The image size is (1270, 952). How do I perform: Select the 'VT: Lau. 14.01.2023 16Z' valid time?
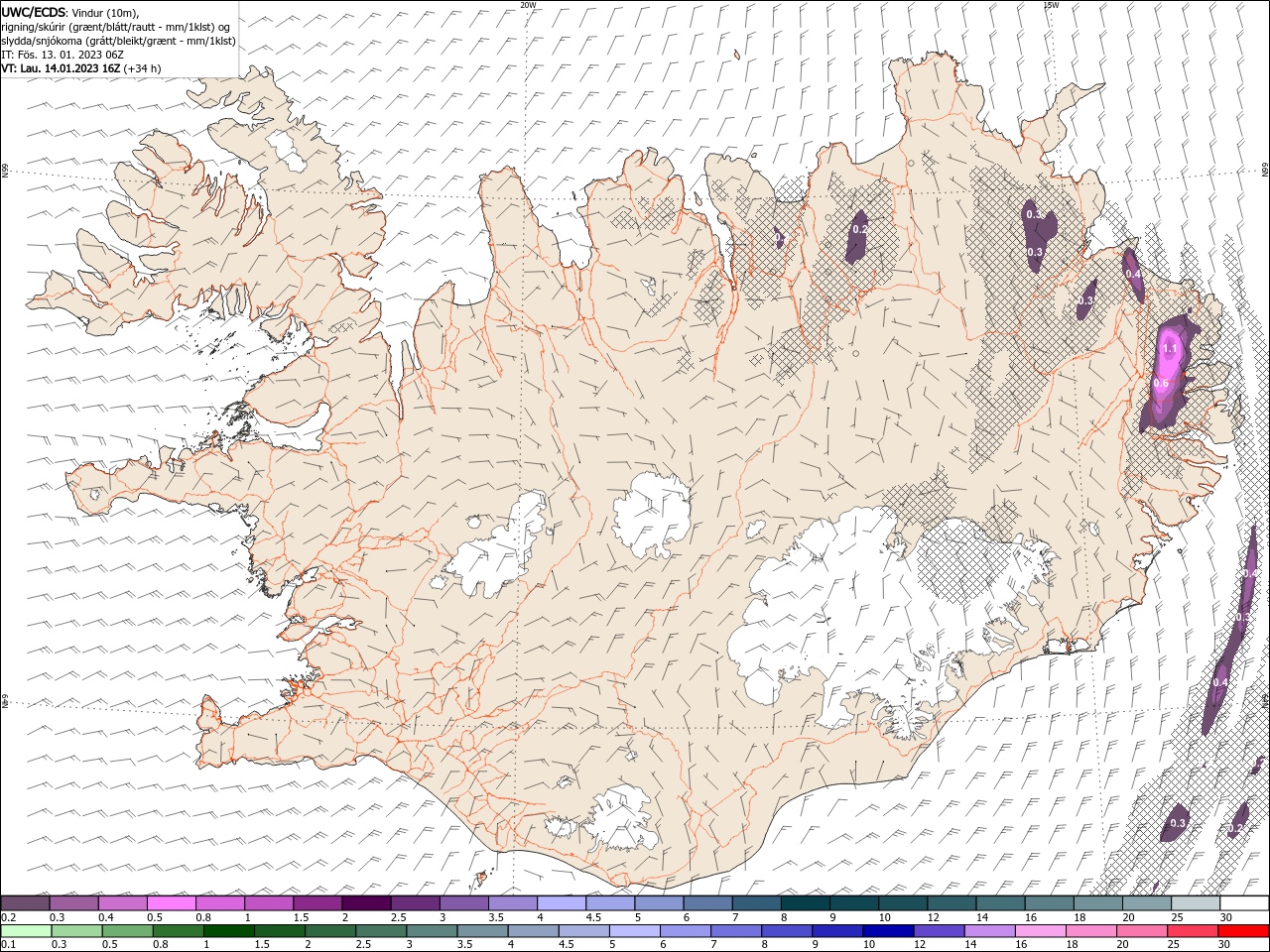62,68
